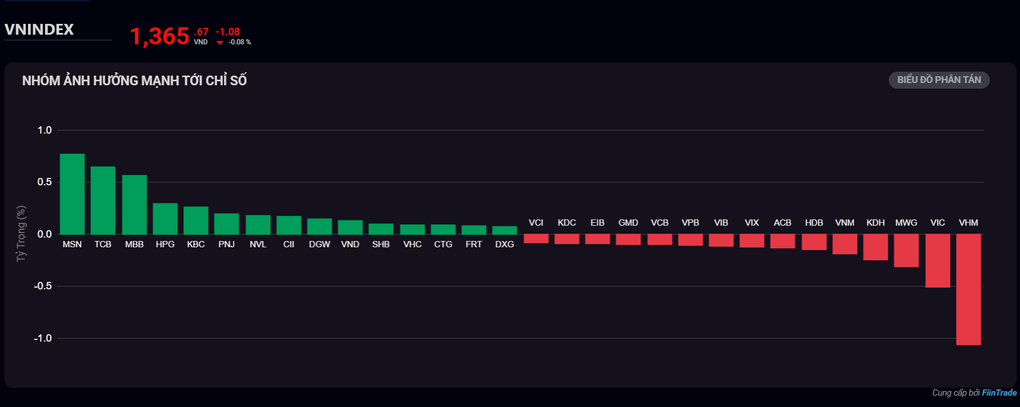Screen dimensions: 1020x407
Task: Select the green FRT bar
Action: click(474, 230)
